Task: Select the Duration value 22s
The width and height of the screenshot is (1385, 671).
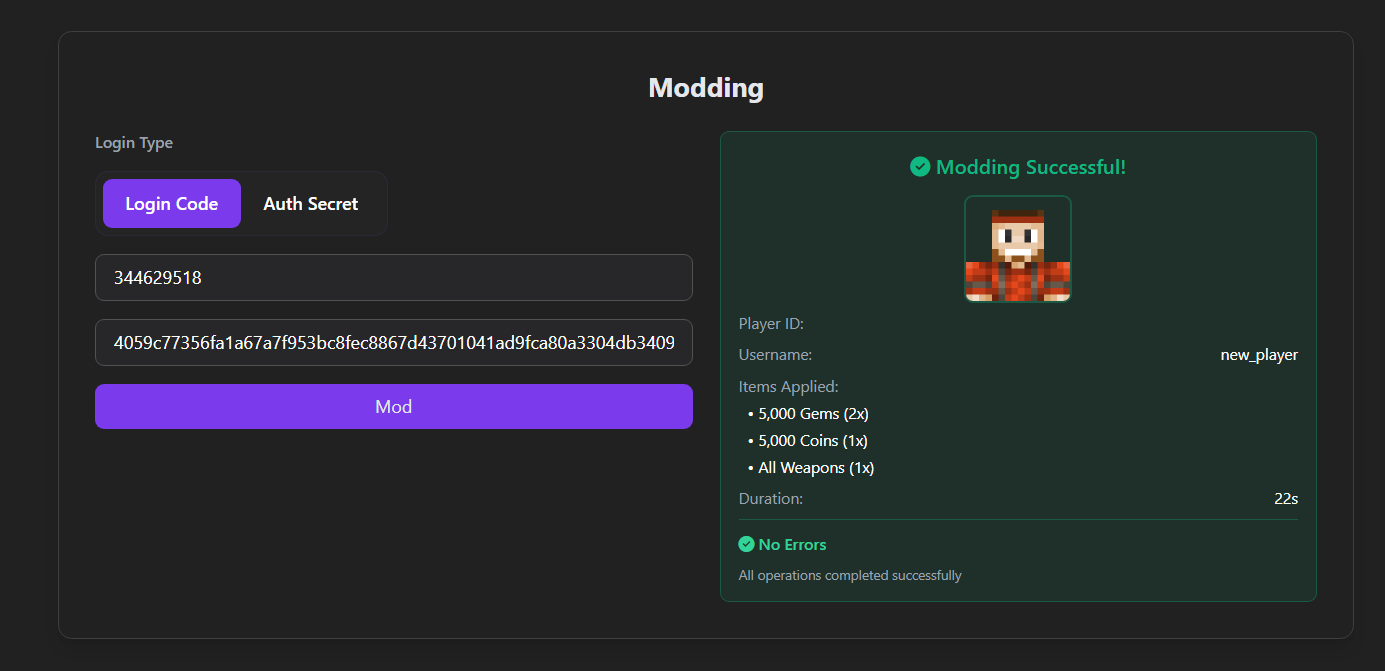Action: pyautogui.click(x=1285, y=498)
